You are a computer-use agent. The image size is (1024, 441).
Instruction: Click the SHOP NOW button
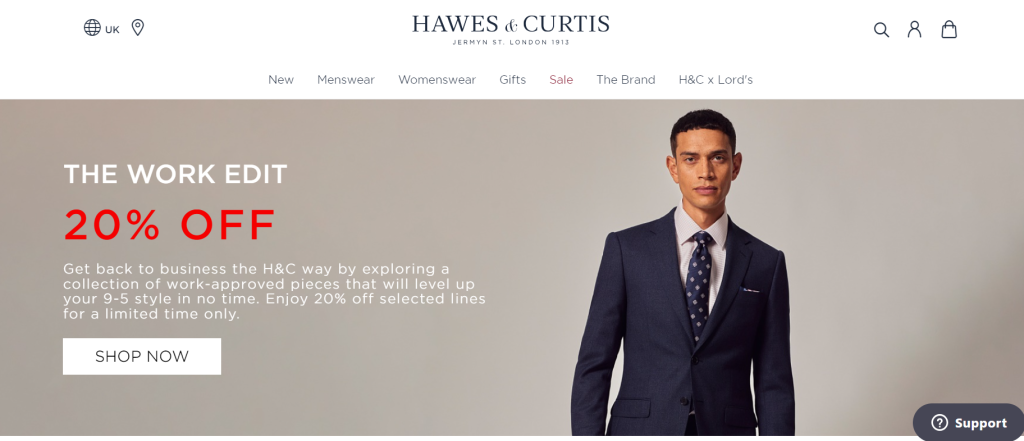click(x=142, y=356)
